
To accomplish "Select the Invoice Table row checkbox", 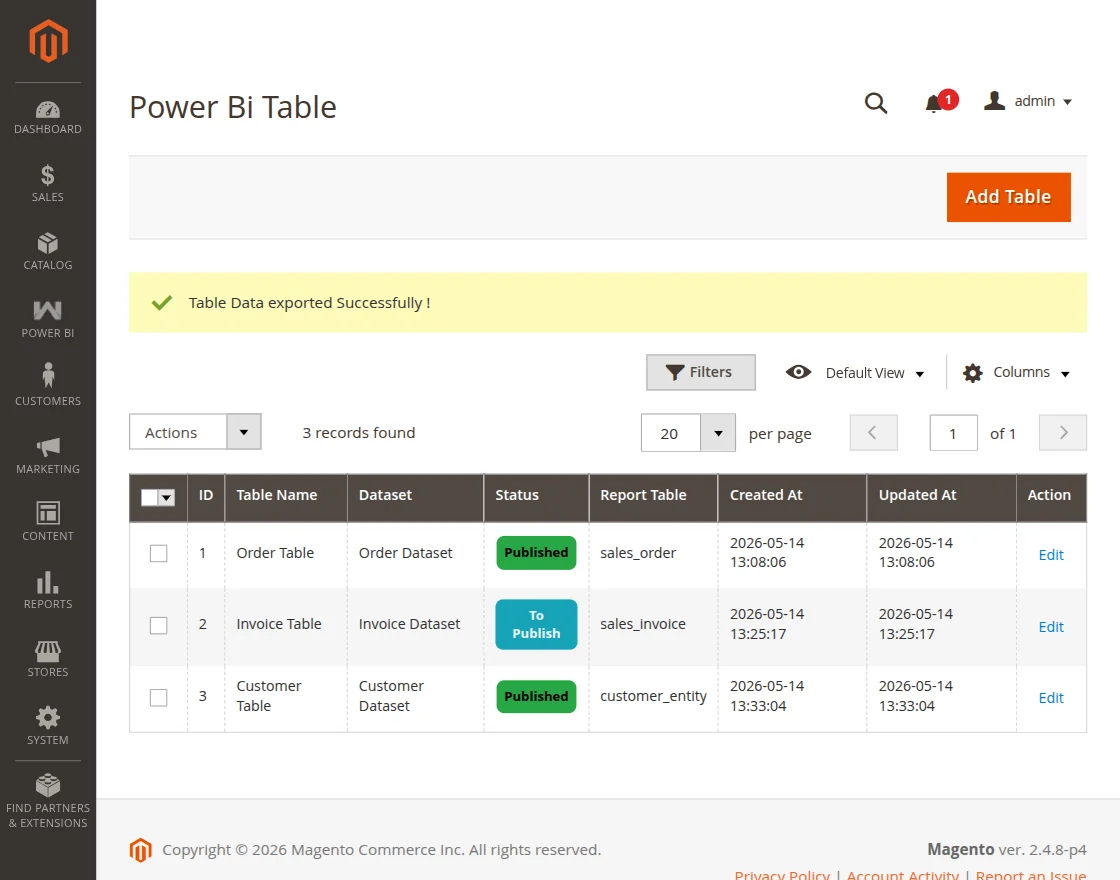I will point(159,626).
